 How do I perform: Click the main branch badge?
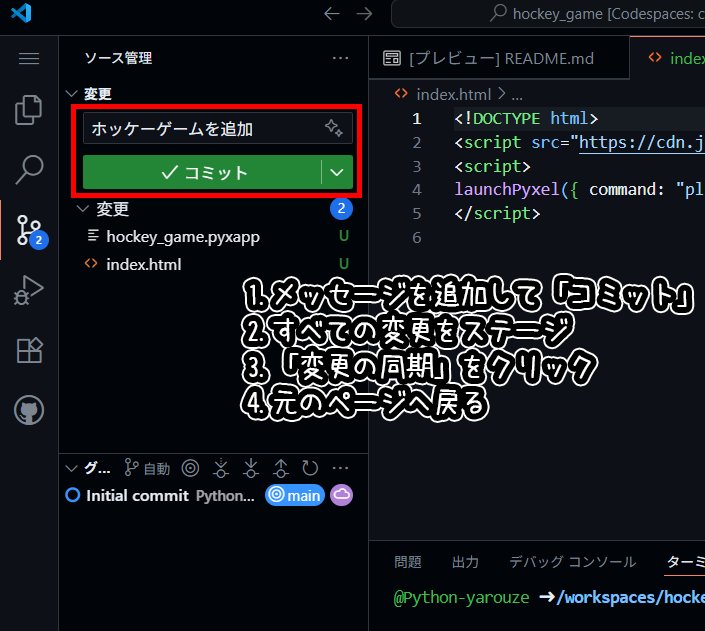pyautogui.click(x=295, y=495)
